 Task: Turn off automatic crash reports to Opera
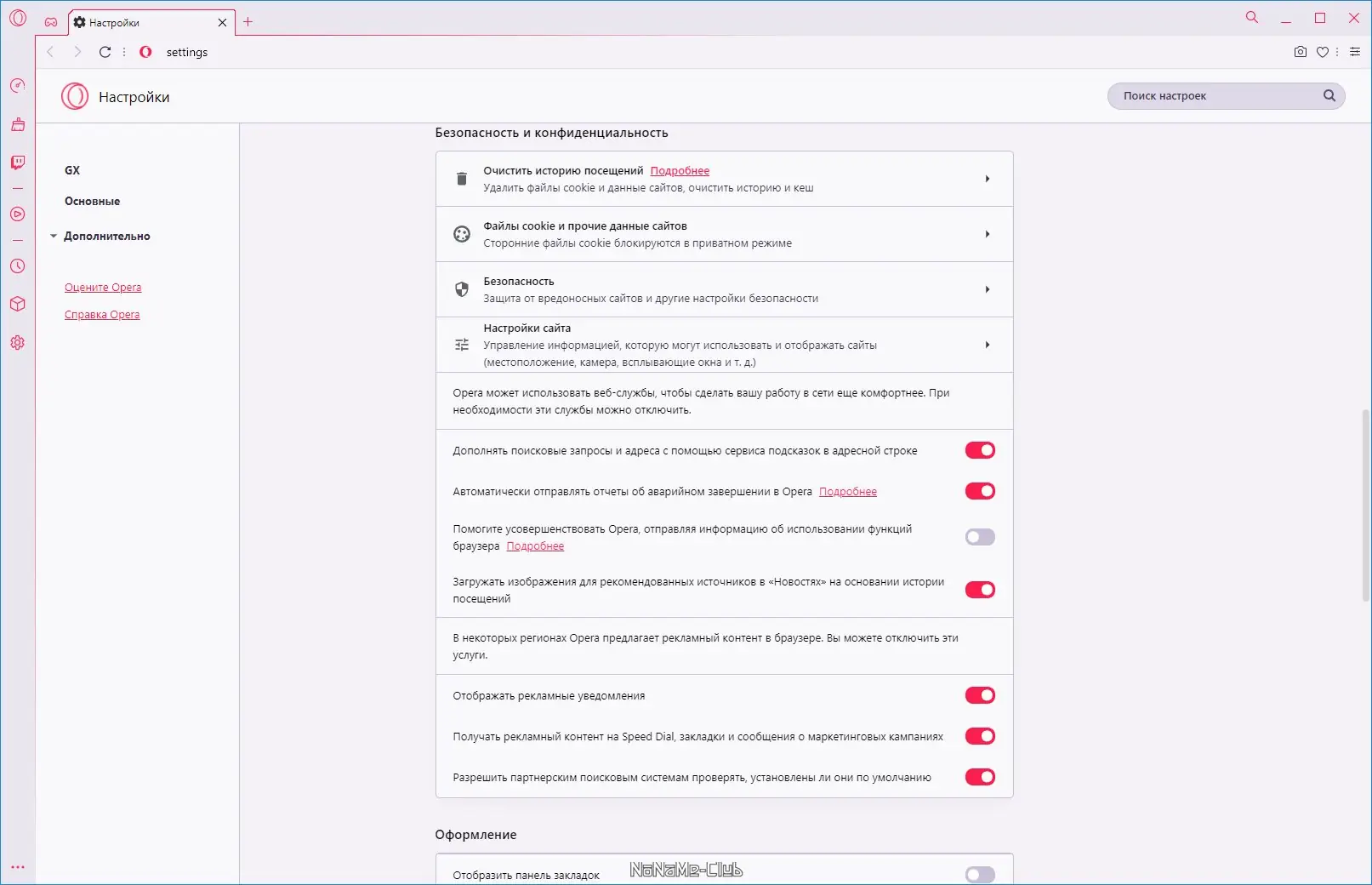coord(980,491)
